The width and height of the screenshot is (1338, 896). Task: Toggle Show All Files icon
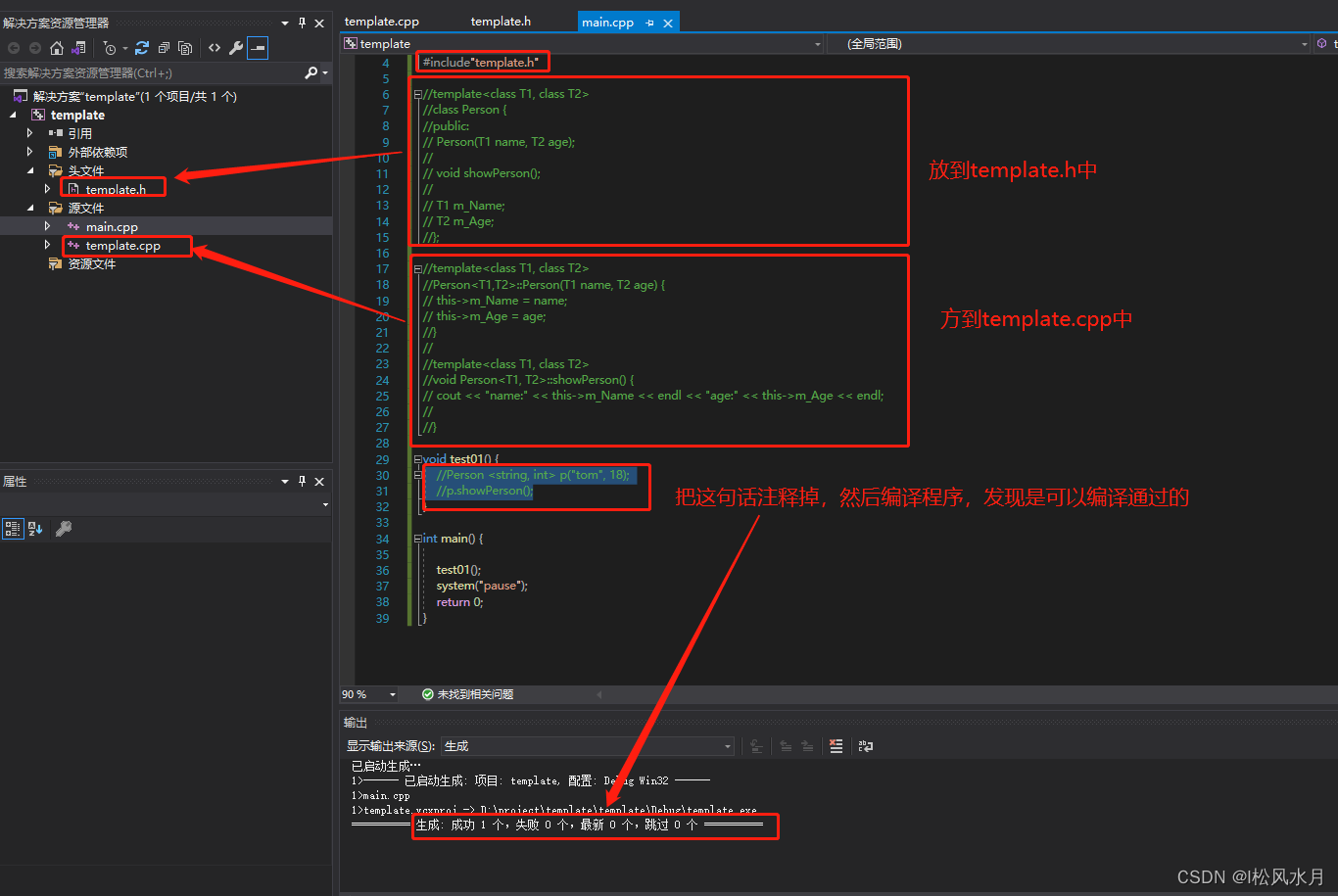tap(185, 48)
